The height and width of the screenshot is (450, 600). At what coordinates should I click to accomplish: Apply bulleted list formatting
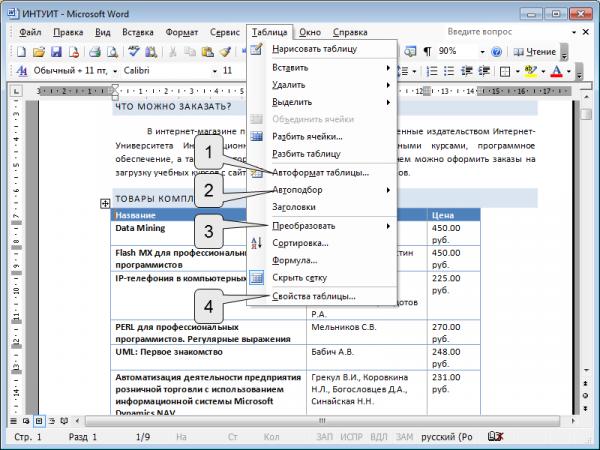[x=448, y=71]
